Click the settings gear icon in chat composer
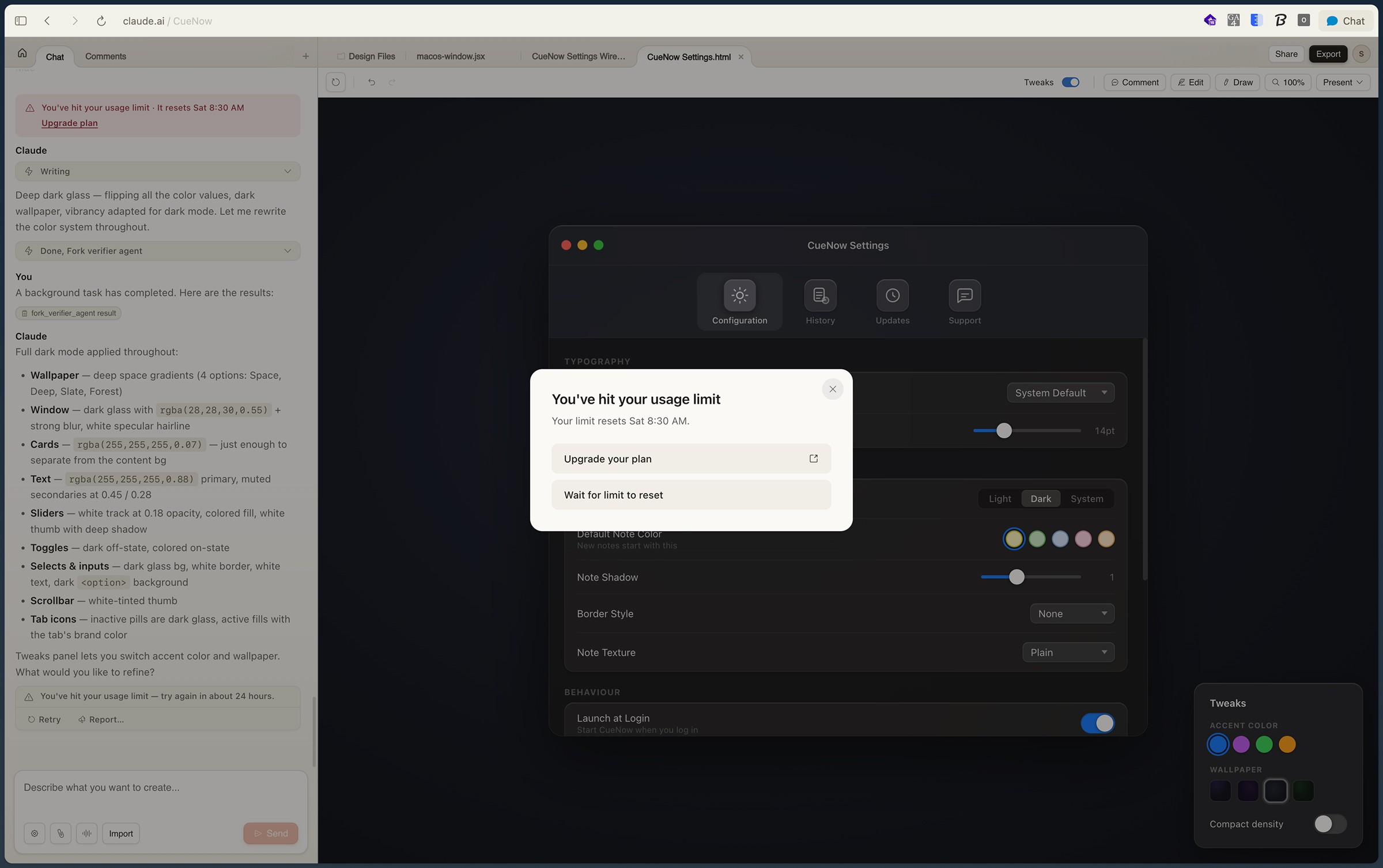The width and height of the screenshot is (1383, 868). (35, 833)
